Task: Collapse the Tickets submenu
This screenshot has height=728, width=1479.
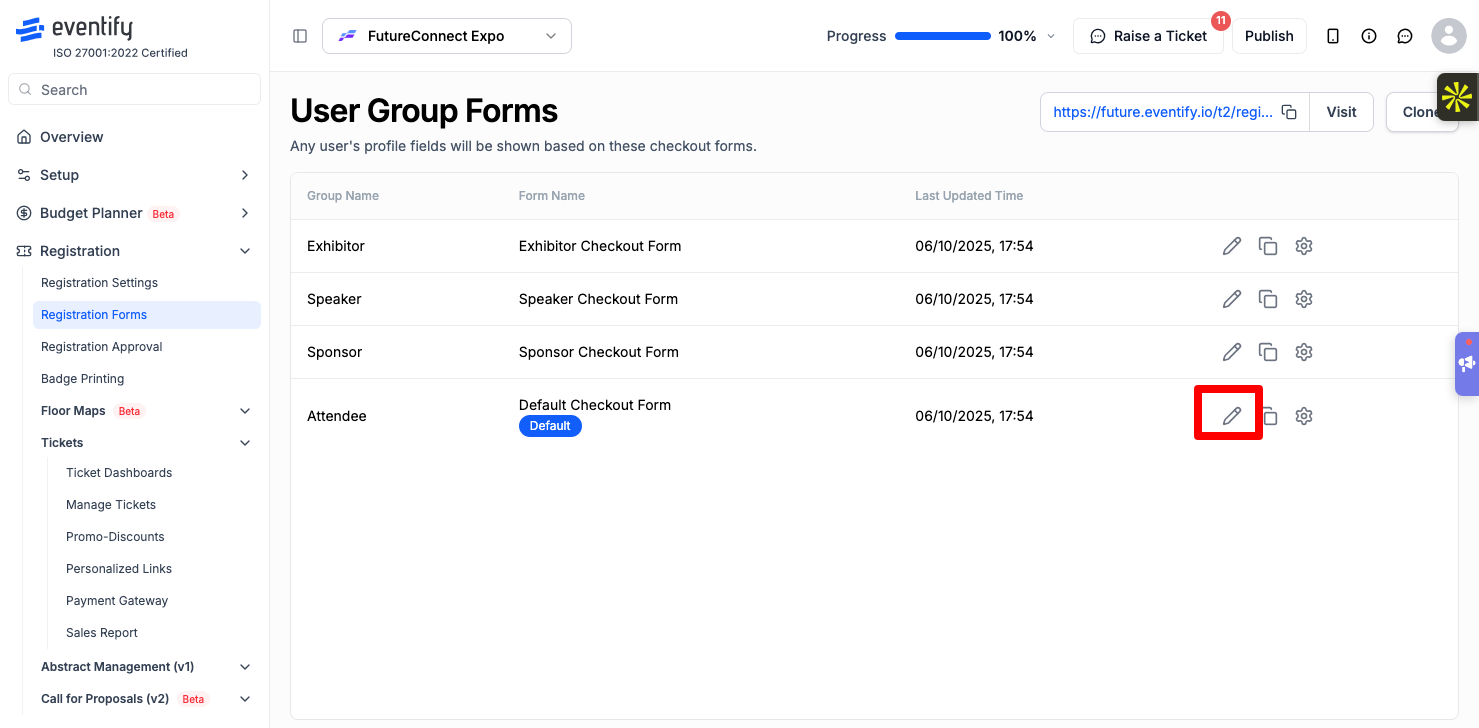Action: [x=245, y=443]
